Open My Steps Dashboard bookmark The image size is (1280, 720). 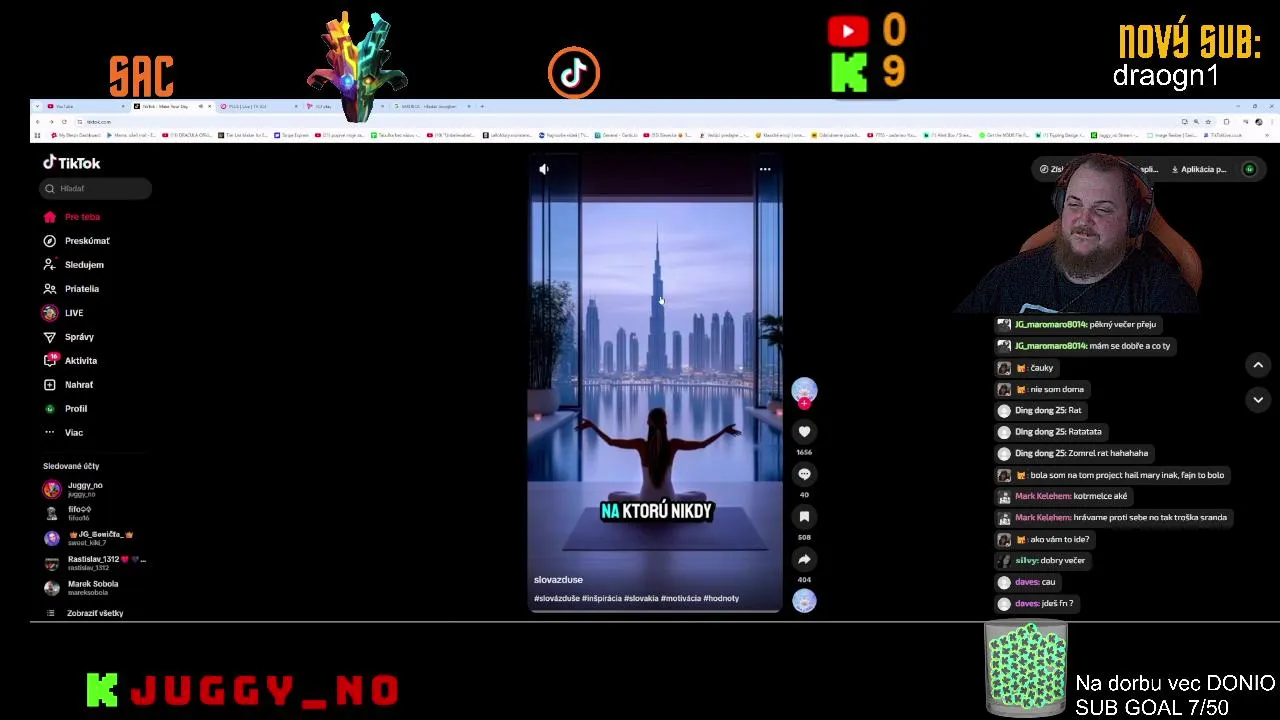pos(75,135)
